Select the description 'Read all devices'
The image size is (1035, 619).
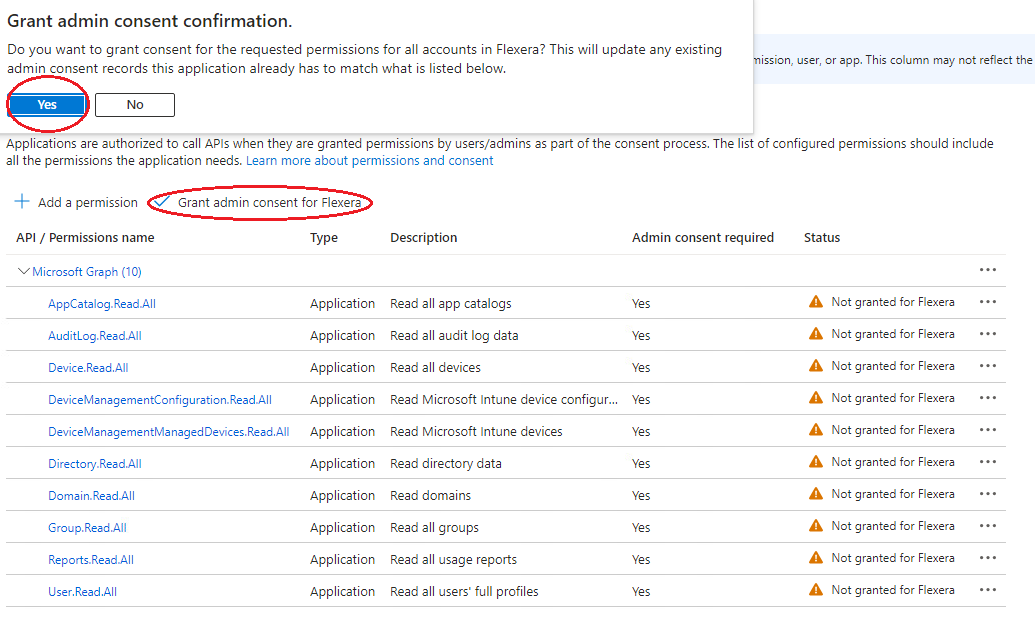click(436, 368)
